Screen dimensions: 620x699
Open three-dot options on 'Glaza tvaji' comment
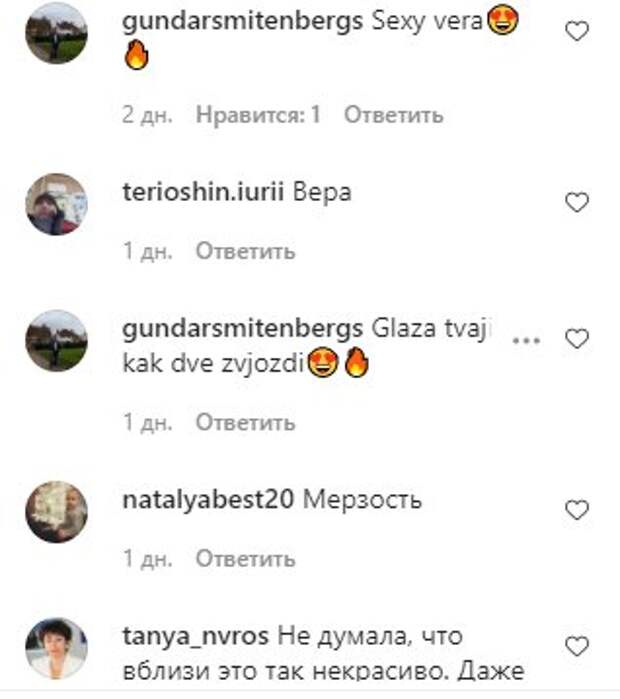coord(526,341)
